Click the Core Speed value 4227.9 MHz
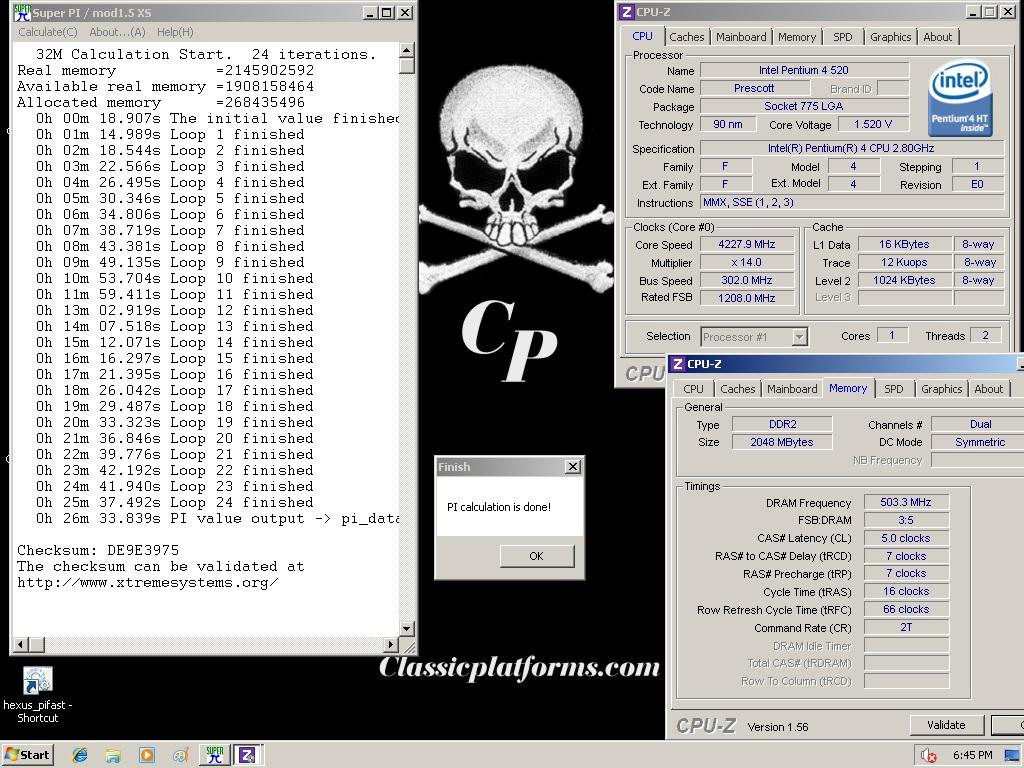The height and width of the screenshot is (768, 1024). [x=746, y=244]
